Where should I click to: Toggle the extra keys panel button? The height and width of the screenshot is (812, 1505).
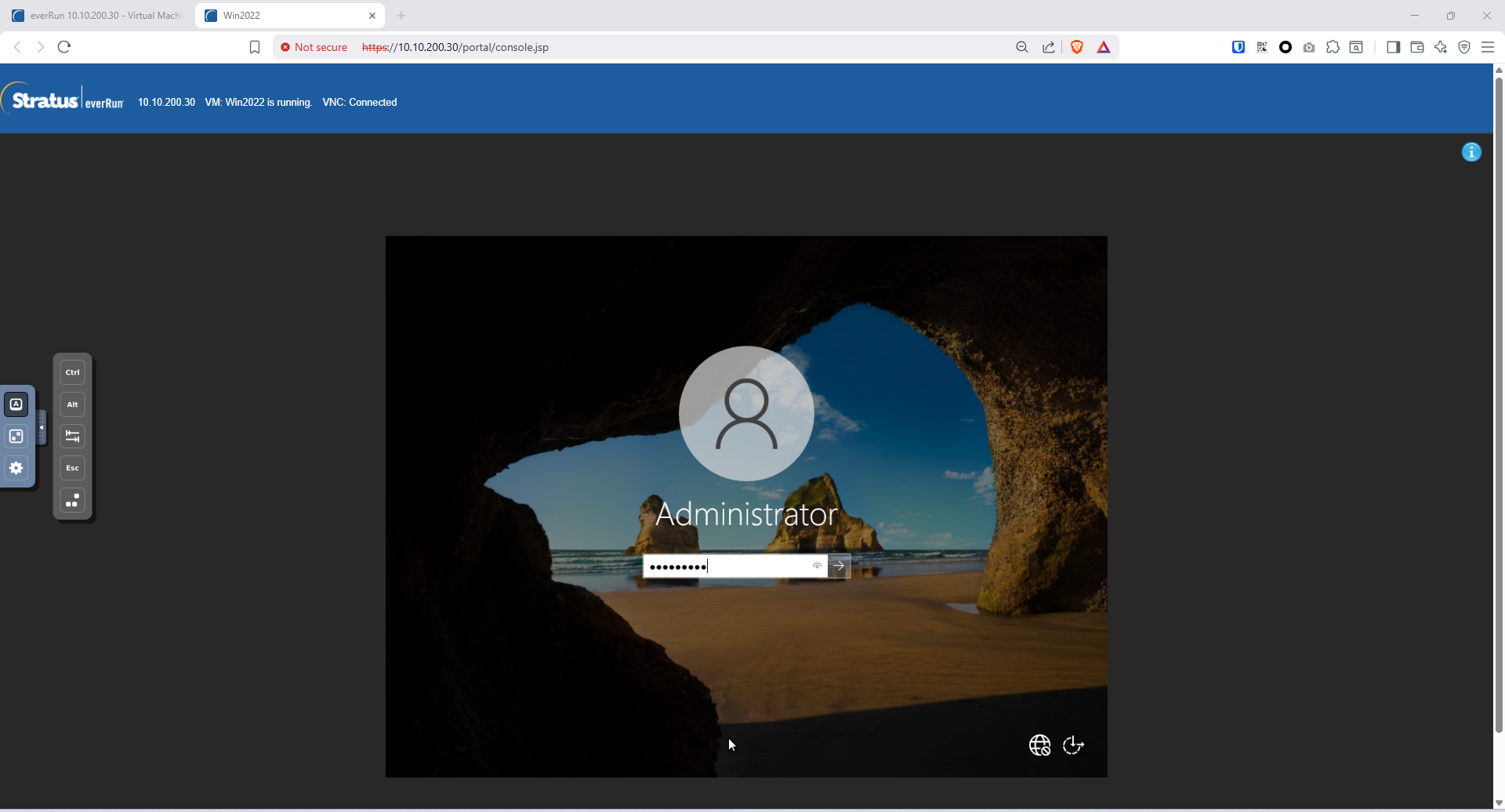[16, 404]
